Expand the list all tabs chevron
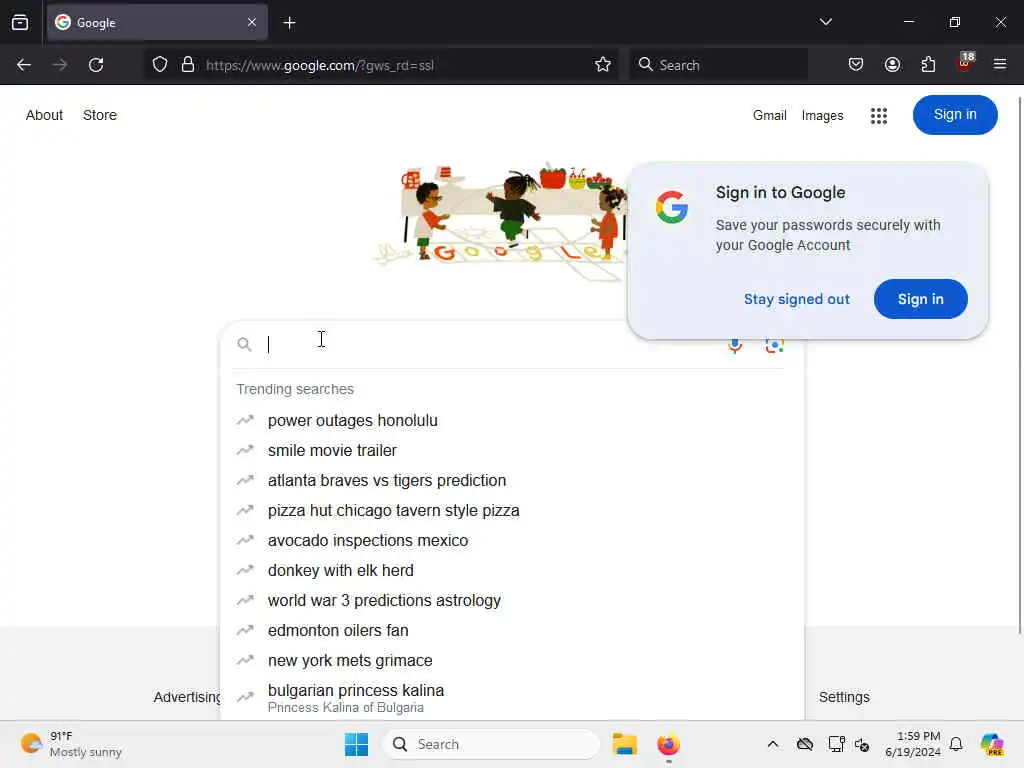This screenshot has height=768, width=1024. click(x=825, y=22)
